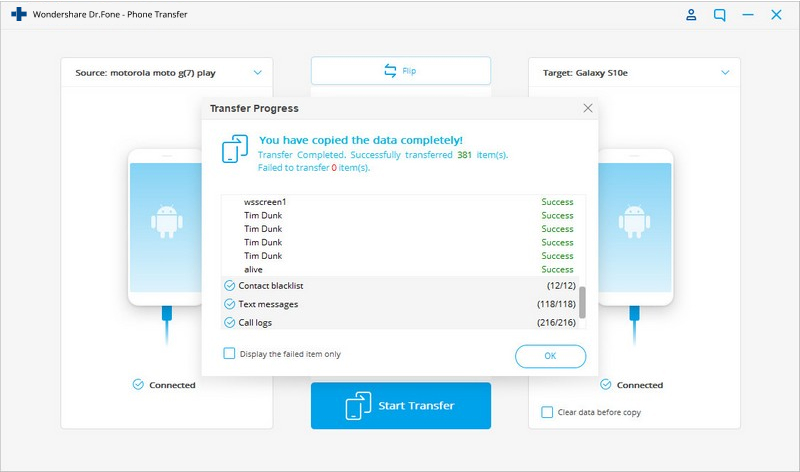Screen dimensions: 800x472
Task: Click the (12/12) count value
Action: [561, 286]
